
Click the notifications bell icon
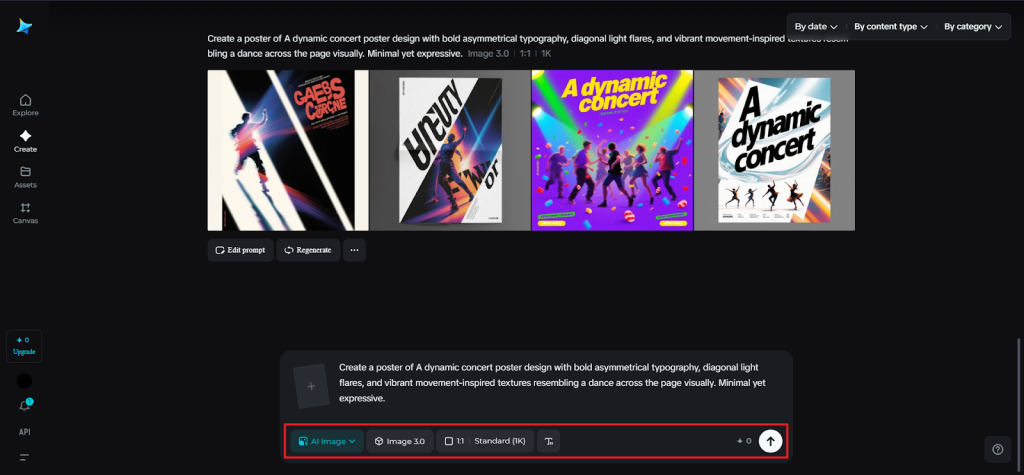(25, 406)
